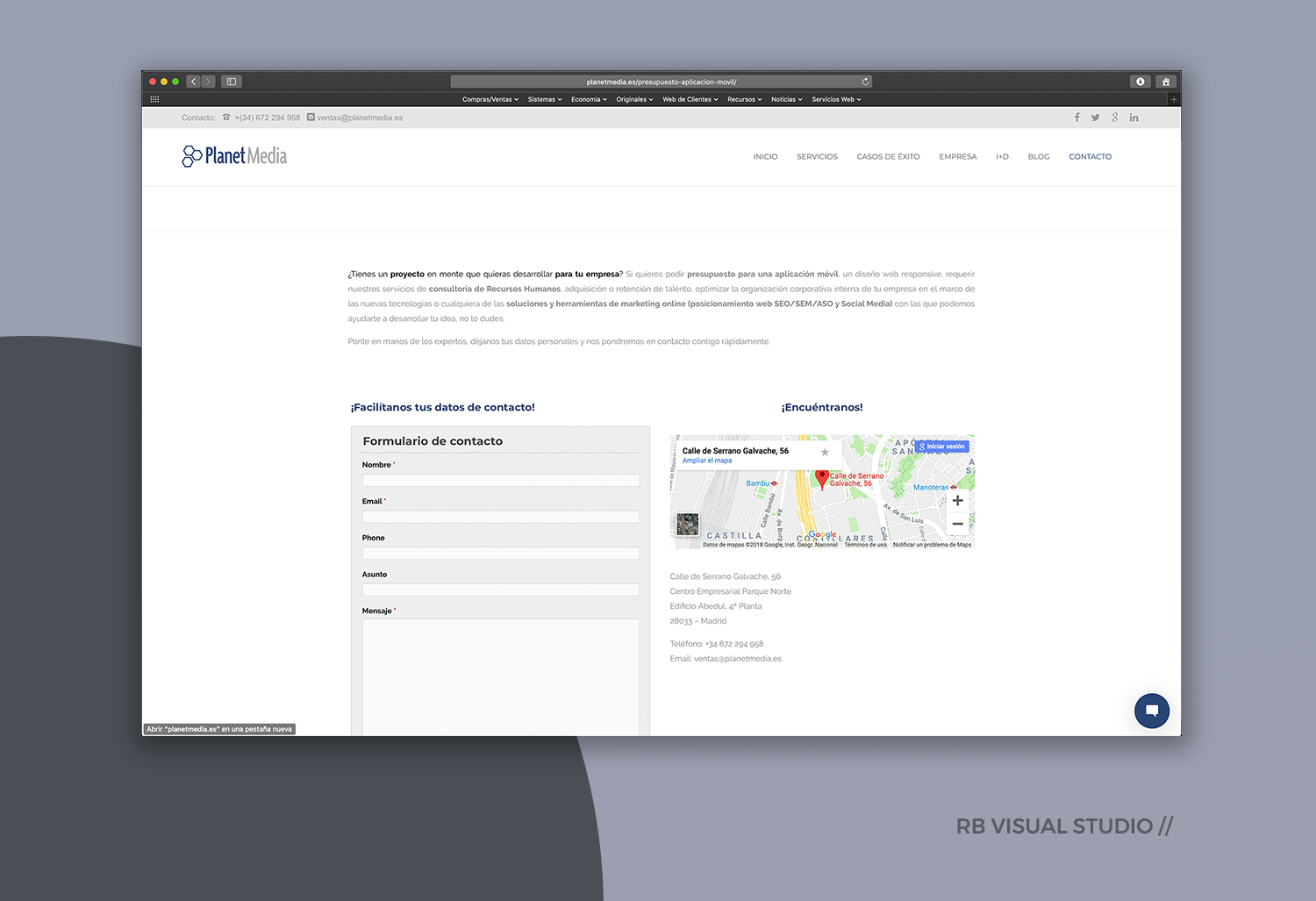The width and height of the screenshot is (1316, 901).
Task: Expand the Compras/Ventas favorites folder
Action: coord(490,100)
